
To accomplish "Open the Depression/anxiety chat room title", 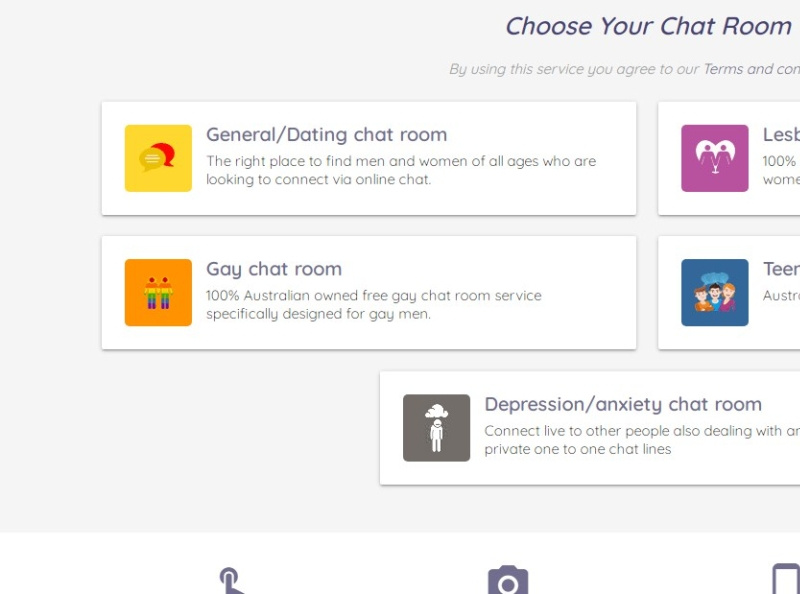I will (622, 404).
